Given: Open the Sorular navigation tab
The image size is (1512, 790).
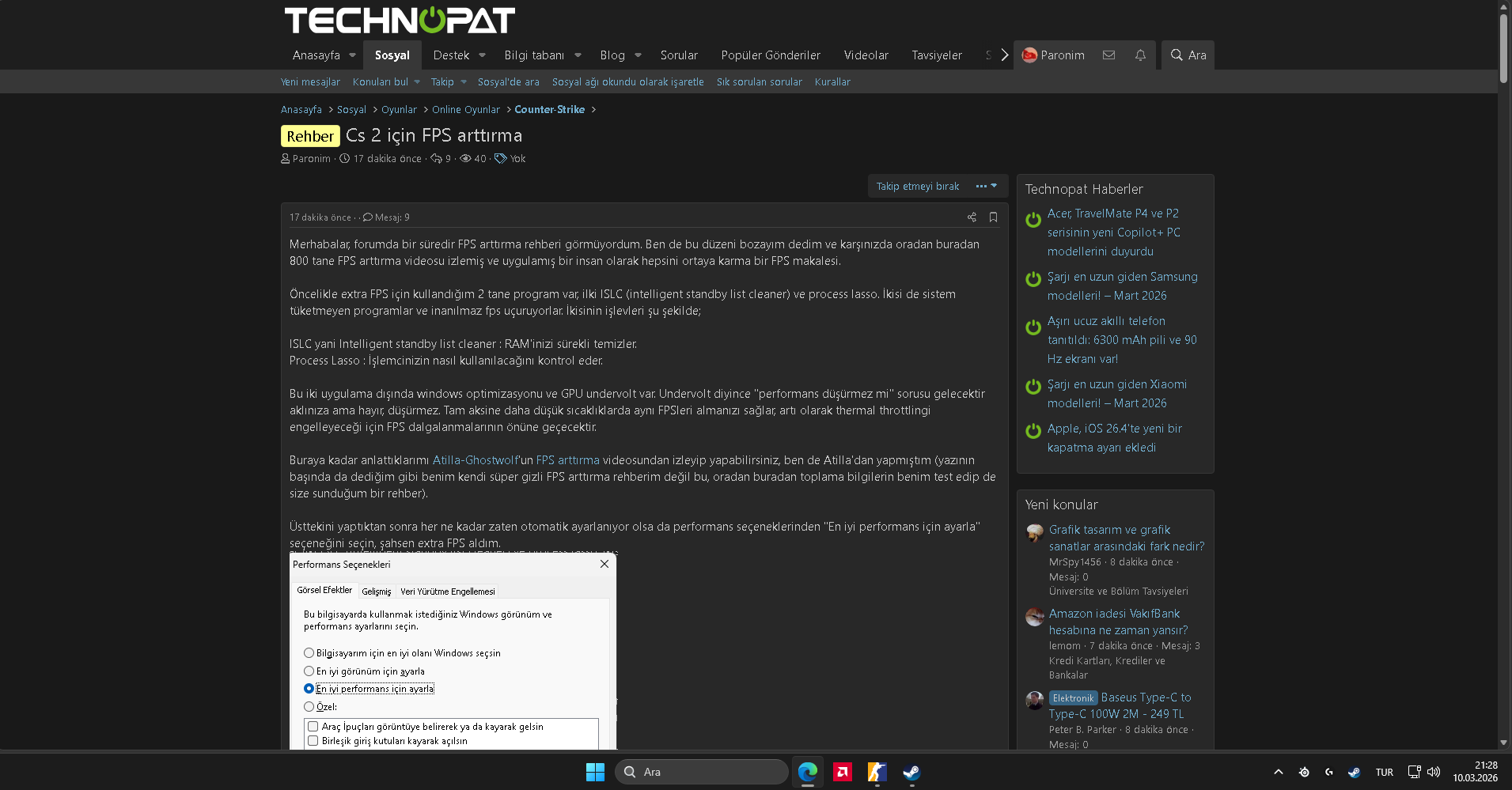Looking at the screenshot, I should [679, 55].
